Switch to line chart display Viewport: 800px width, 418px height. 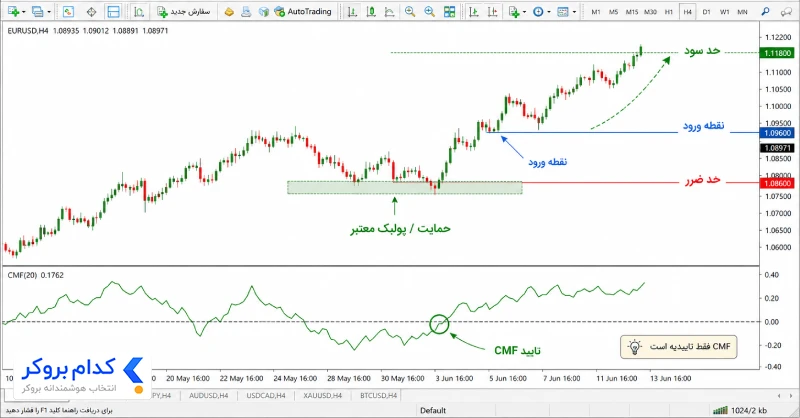[x=389, y=11]
